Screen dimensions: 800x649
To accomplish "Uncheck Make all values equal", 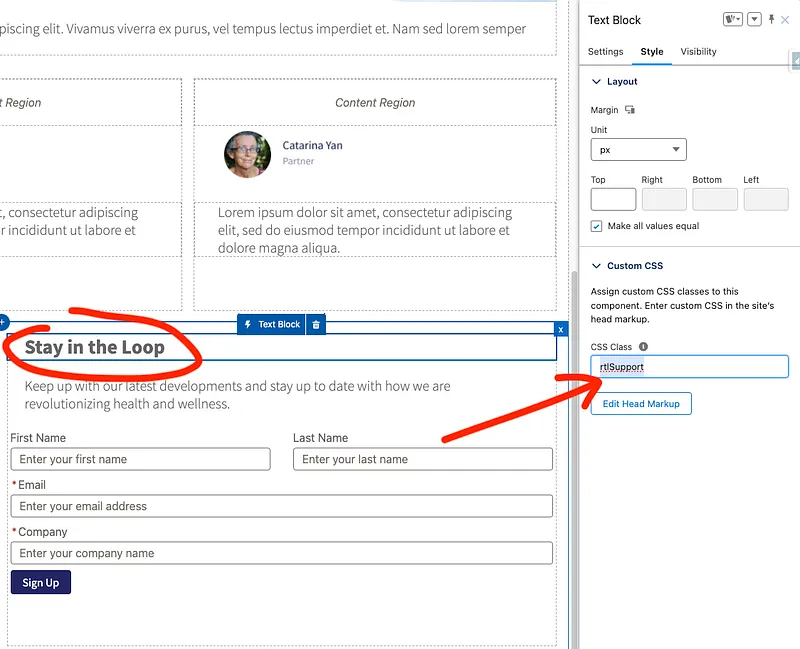I will (596, 226).
